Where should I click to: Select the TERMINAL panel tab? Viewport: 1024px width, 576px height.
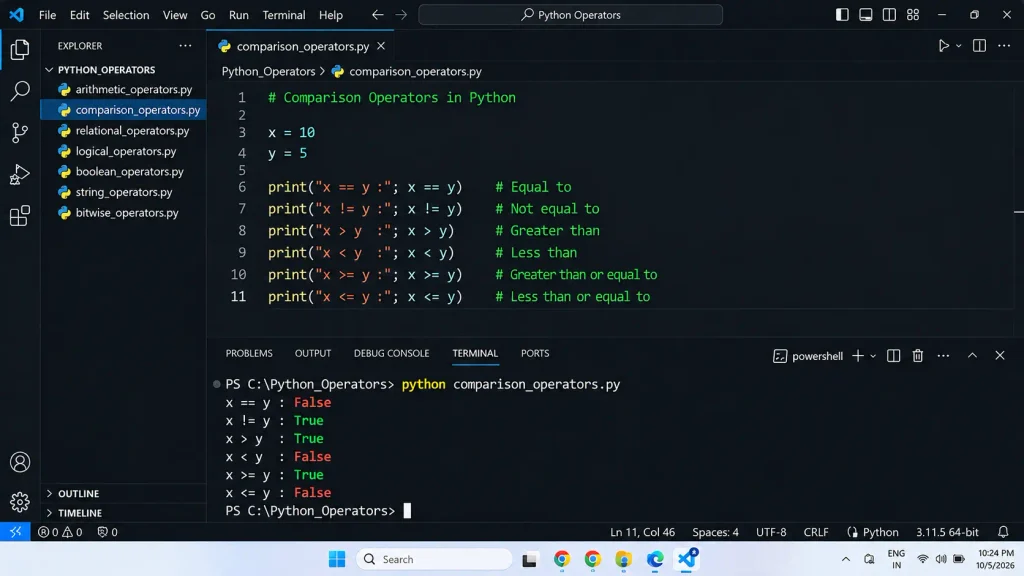[x=475, y=353]
